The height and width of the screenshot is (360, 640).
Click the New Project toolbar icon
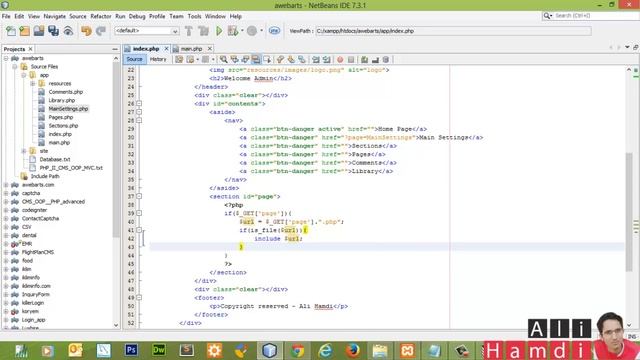point(24,31)
